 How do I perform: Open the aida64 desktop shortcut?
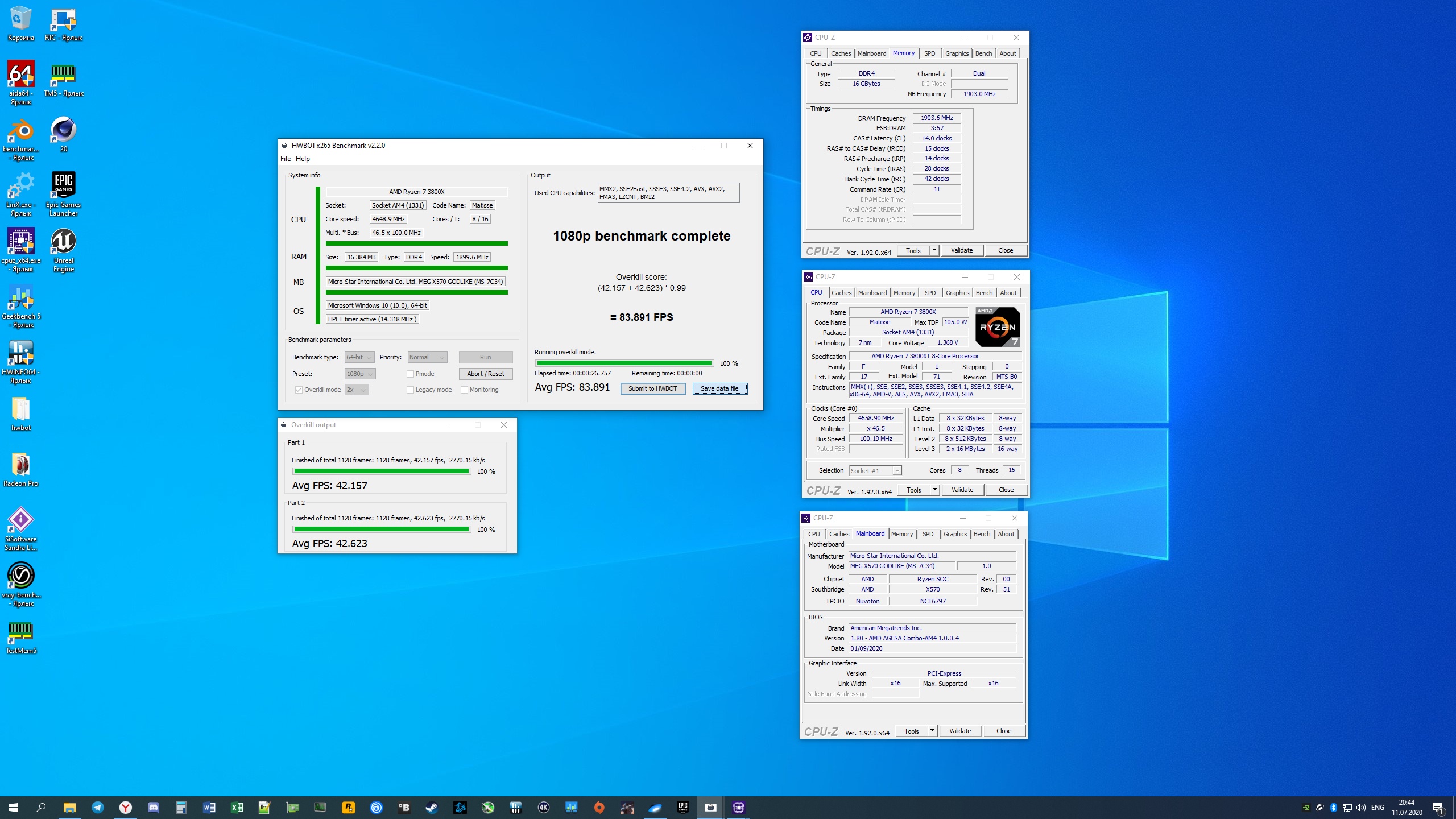pos(21,83)
